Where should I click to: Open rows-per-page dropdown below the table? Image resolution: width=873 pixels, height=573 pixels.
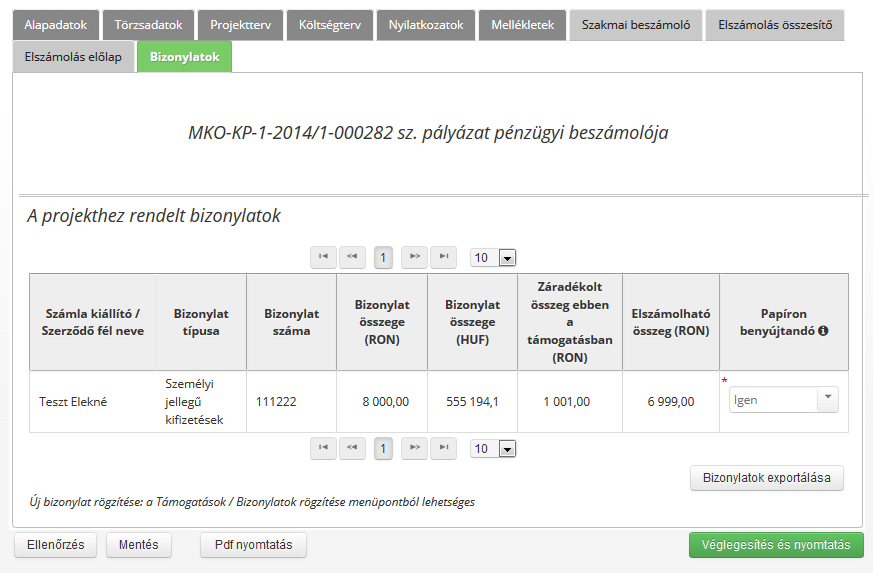point(493,449)
